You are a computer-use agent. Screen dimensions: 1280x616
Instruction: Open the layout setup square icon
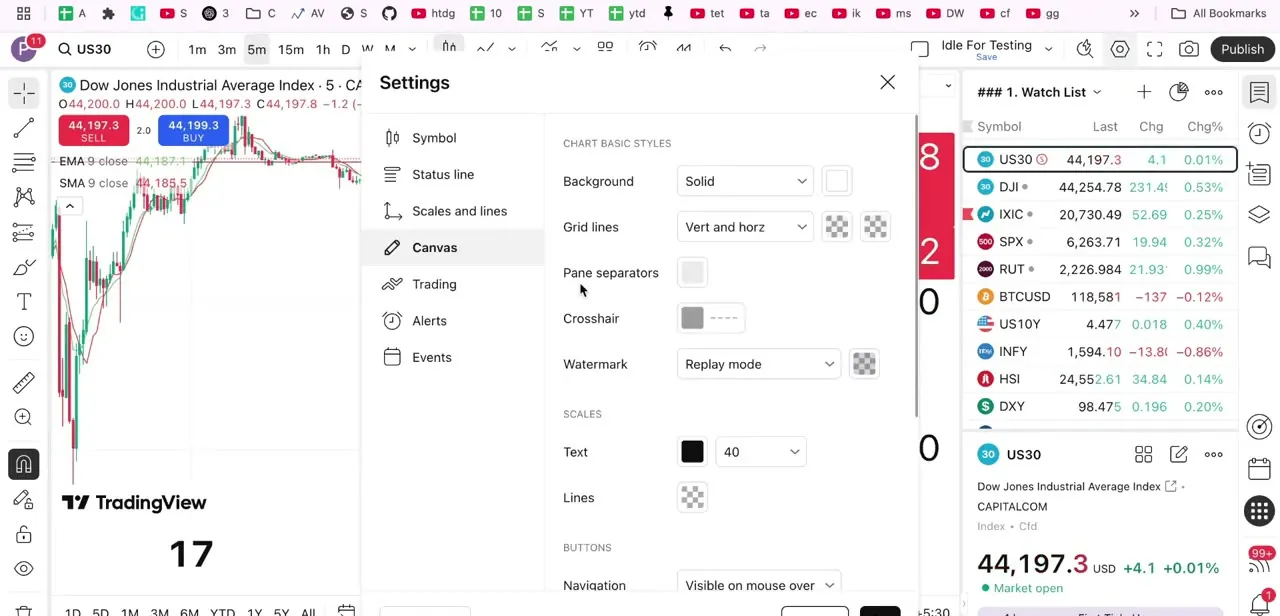pyautogui.click(x=920, y=49)
